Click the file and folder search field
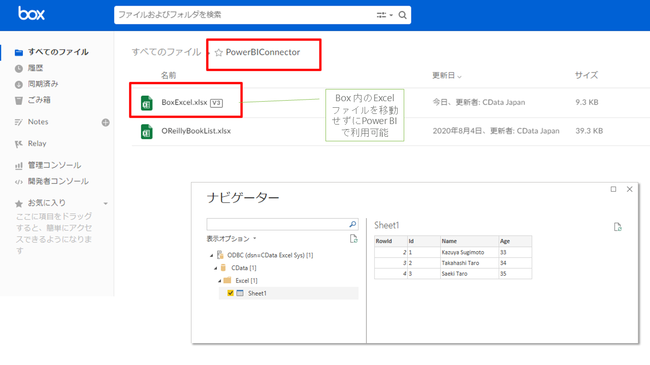Image resolution: width=650 pixels, height=365 pixels. pyautogui.click(x=245, y=15)
